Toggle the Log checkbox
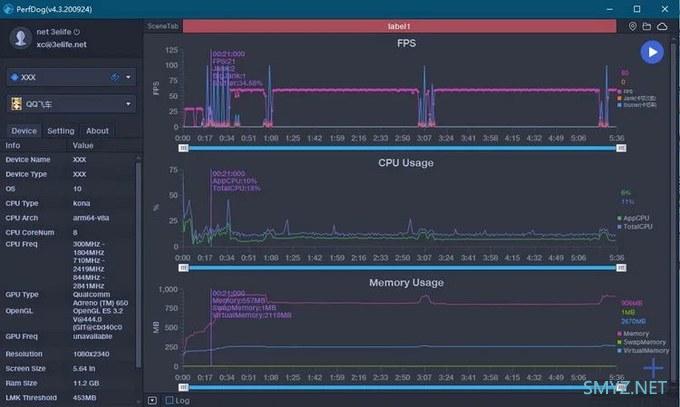The width and height of the screenshot is (680, 407). (x=170, y=400)
